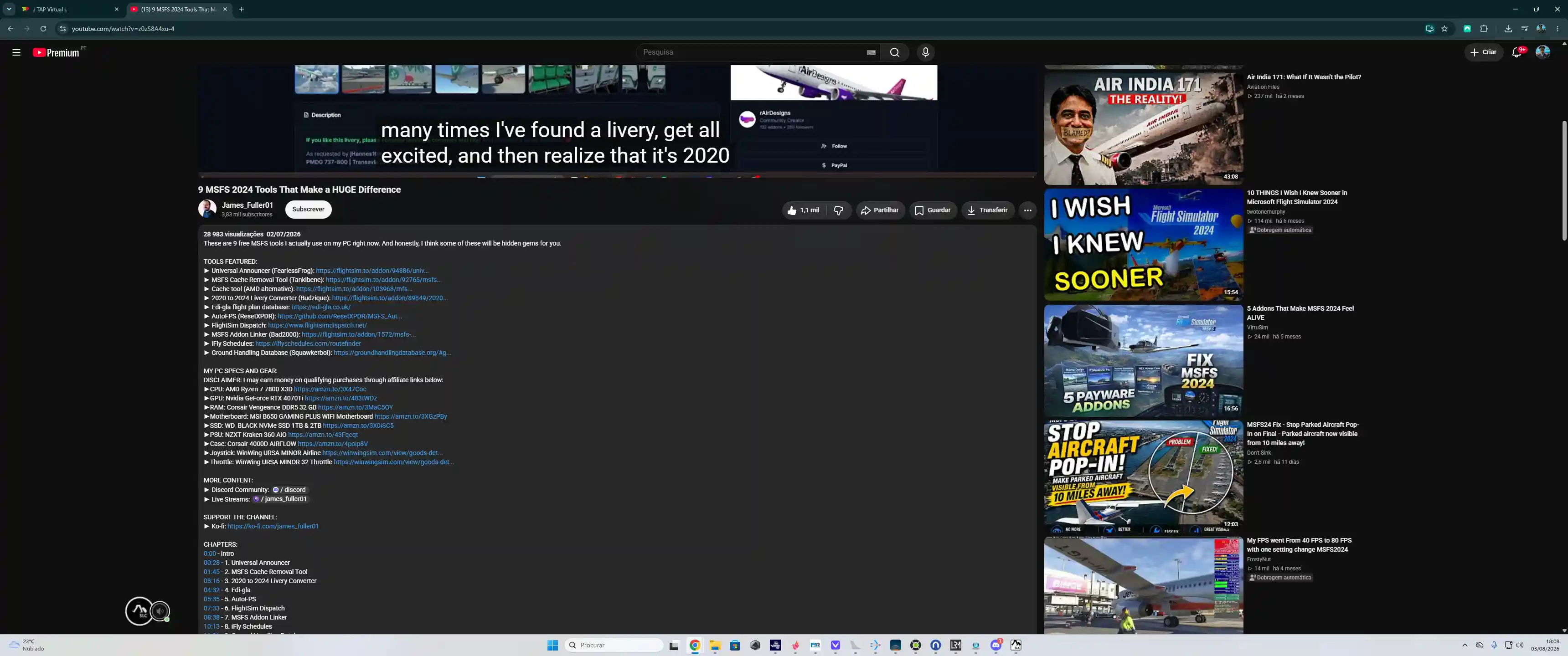Open the green extension icon in toolbar
The image size is (1568, 656).
(x=1467, y=29)
